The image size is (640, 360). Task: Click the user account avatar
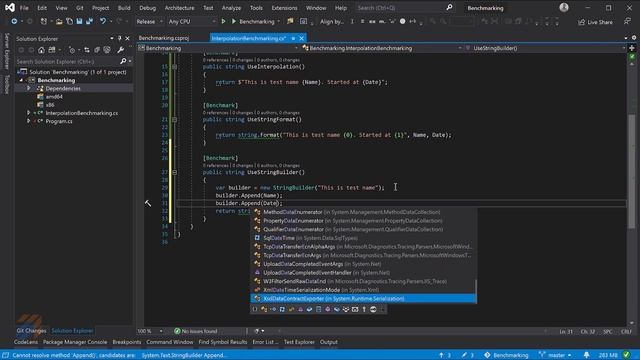tap(564, 7)
